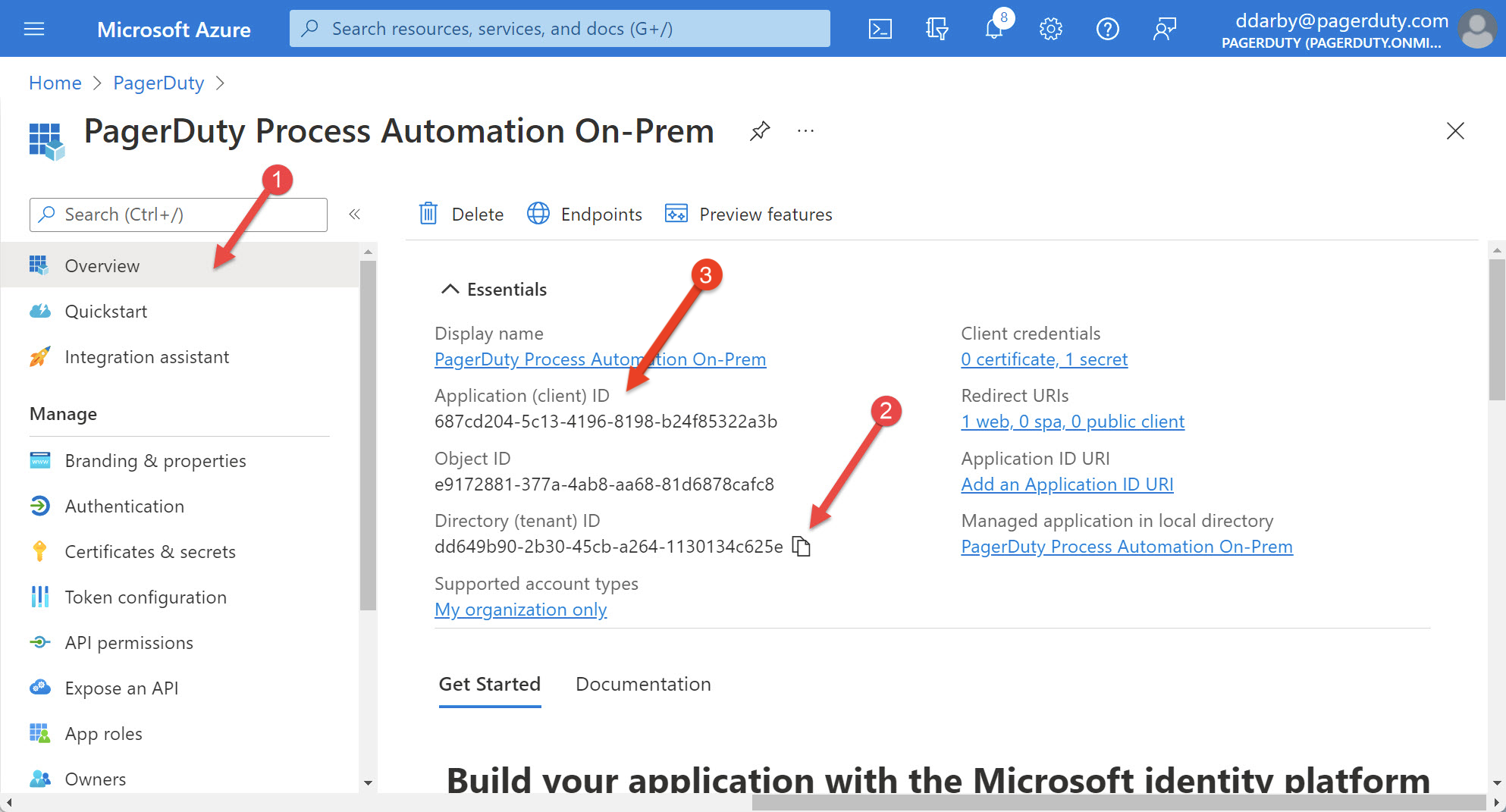Open '0 certificate, 1 secret' link
This screenshot has height=812, width=1506.
click(x=1044, y=359)
